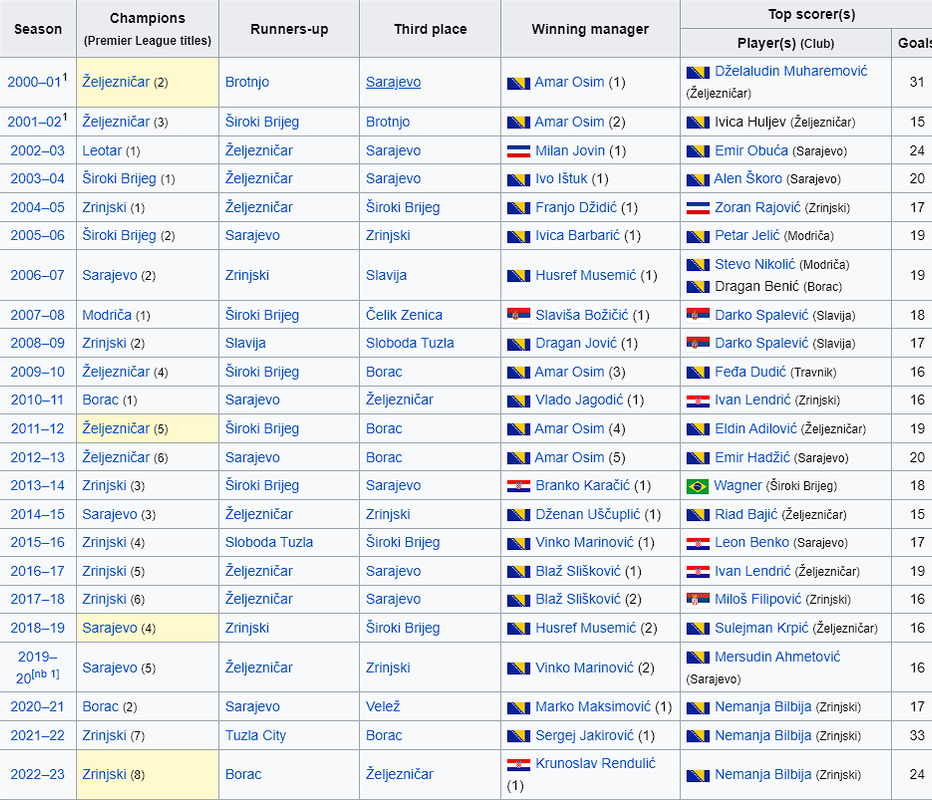
Task: Click the Croatian flag next to Krunoslav Rendulić
Action: pyautogui.click(x=518, y=764)
